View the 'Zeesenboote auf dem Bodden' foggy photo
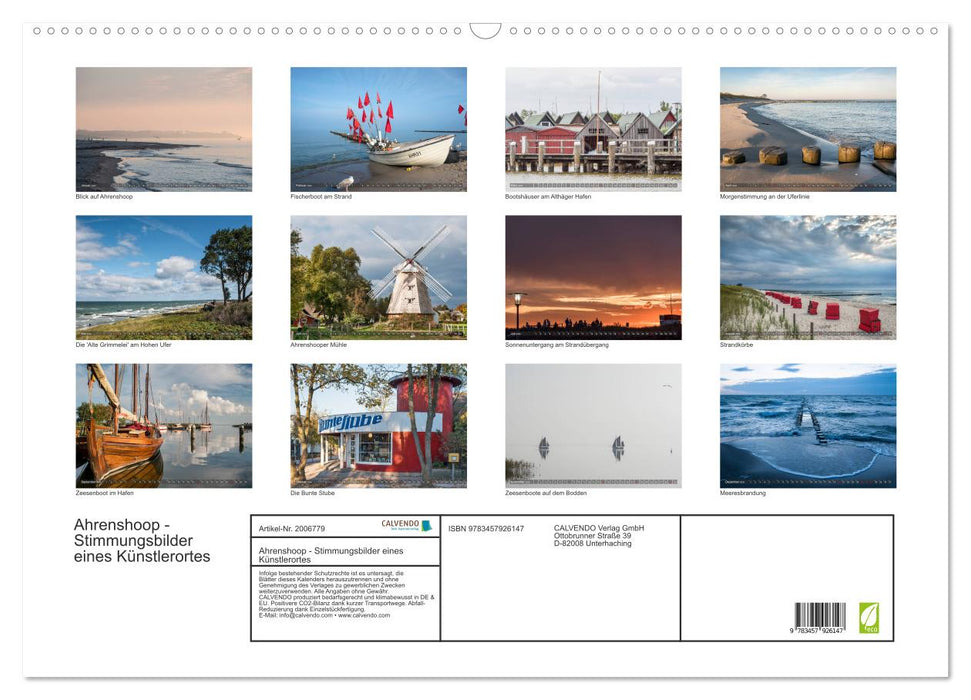The height and width of the screenshot is (700, 971). (593, 425)
